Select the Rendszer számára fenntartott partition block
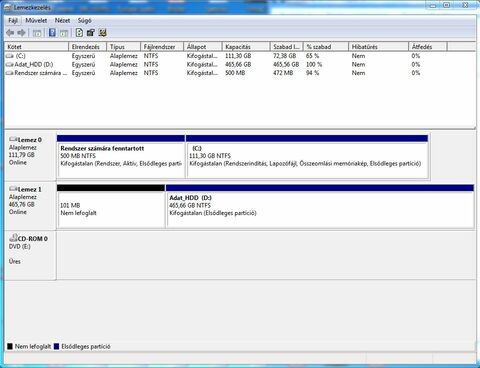Image resolution: width=480 pixels, height=368 pixels. (121, 156)
